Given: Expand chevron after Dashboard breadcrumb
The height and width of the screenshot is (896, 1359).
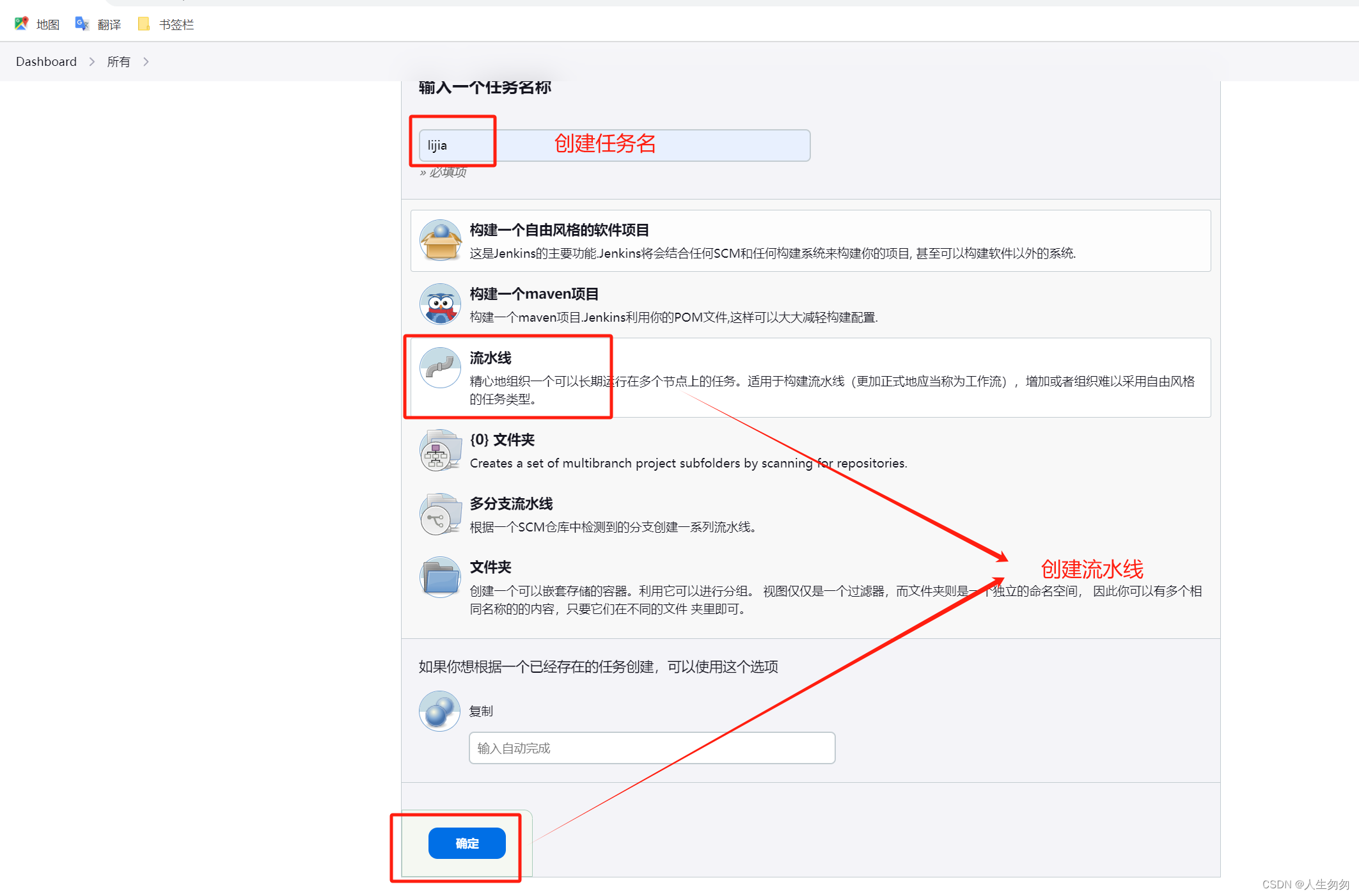Looking at the screenshot, I should (x=92, y=61).
